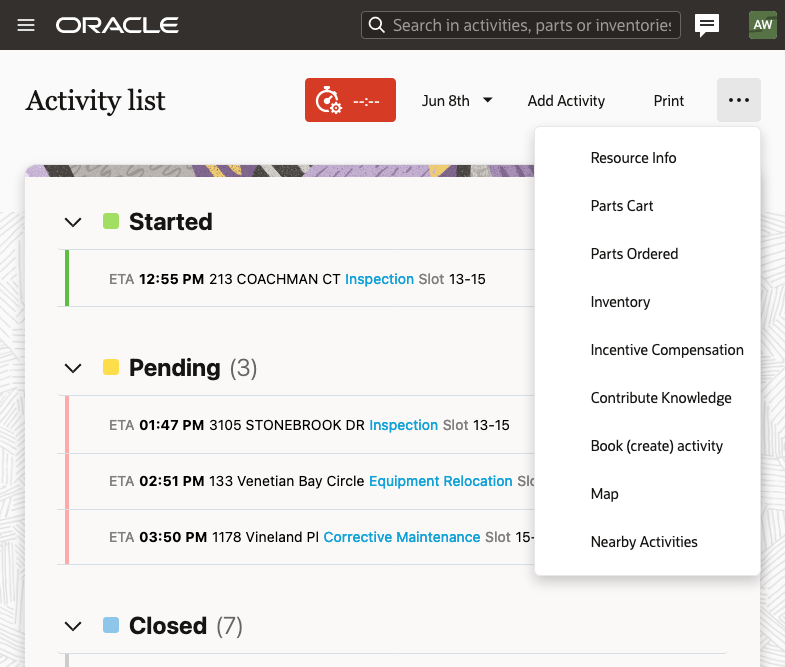Collapse the Closed activities section
785x667 pixels.
pyautogui.click(x=73, y=626)
